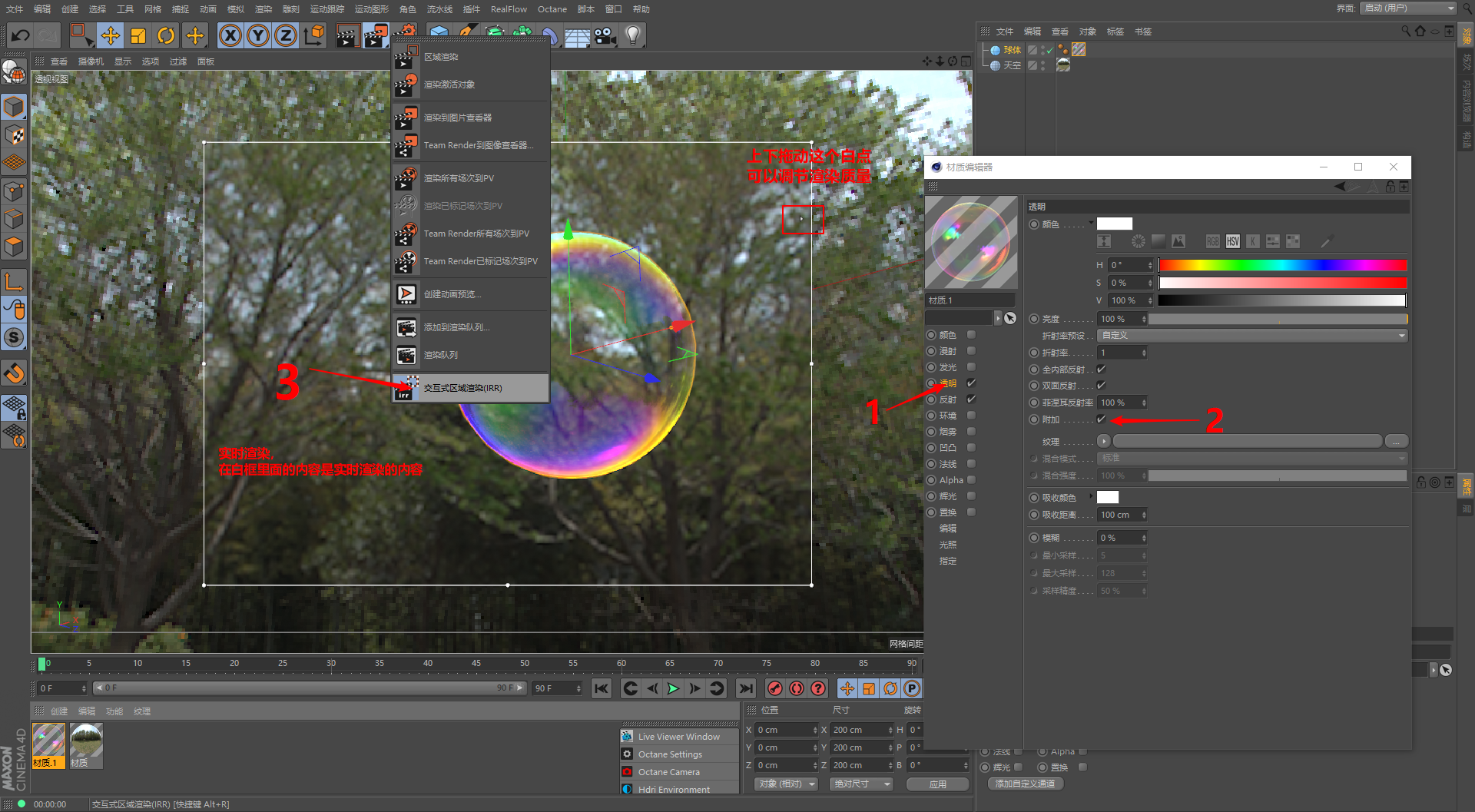Select the Move tool in top toolbar

pos(111,35)
